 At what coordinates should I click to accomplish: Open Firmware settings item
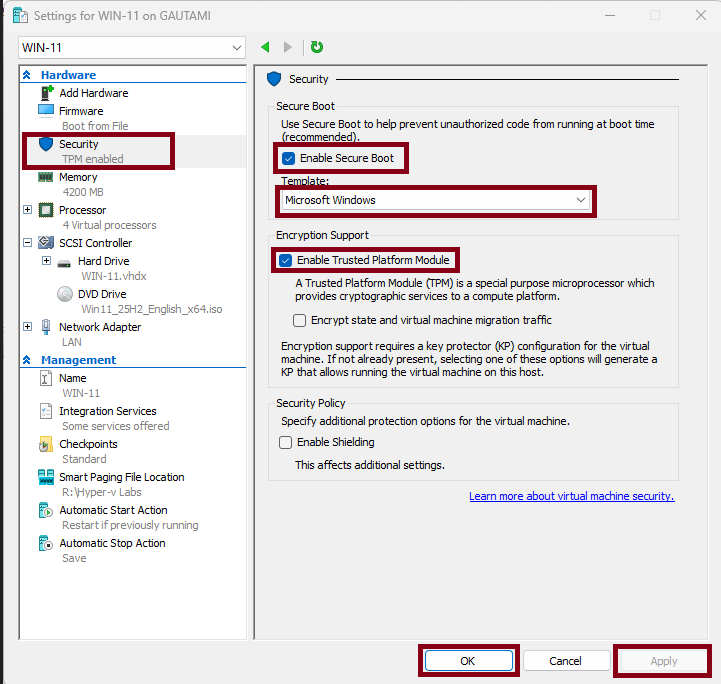pos(80,111)
